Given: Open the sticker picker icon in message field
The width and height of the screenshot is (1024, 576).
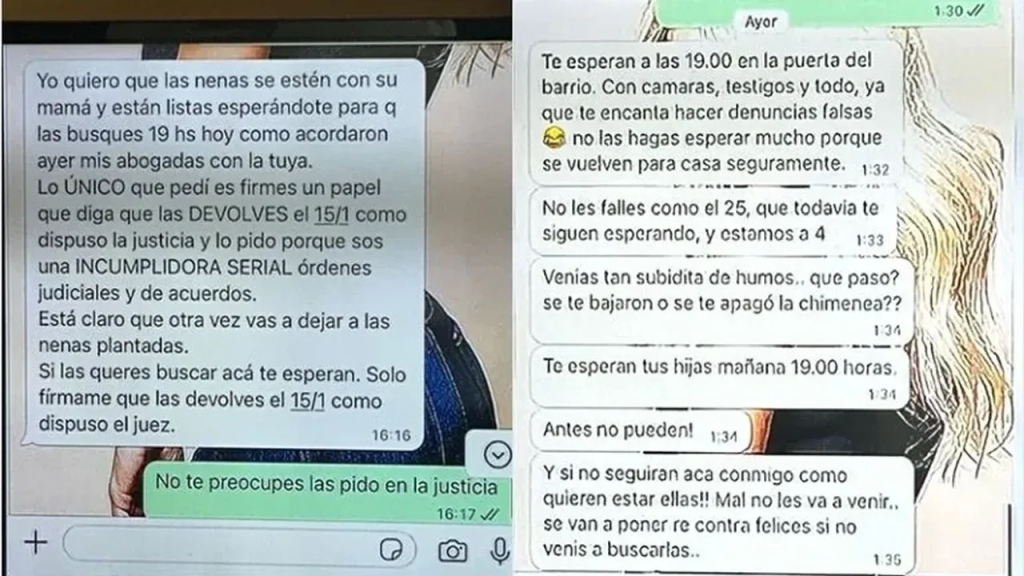Looking at the screenshot, I should (391, 550).
